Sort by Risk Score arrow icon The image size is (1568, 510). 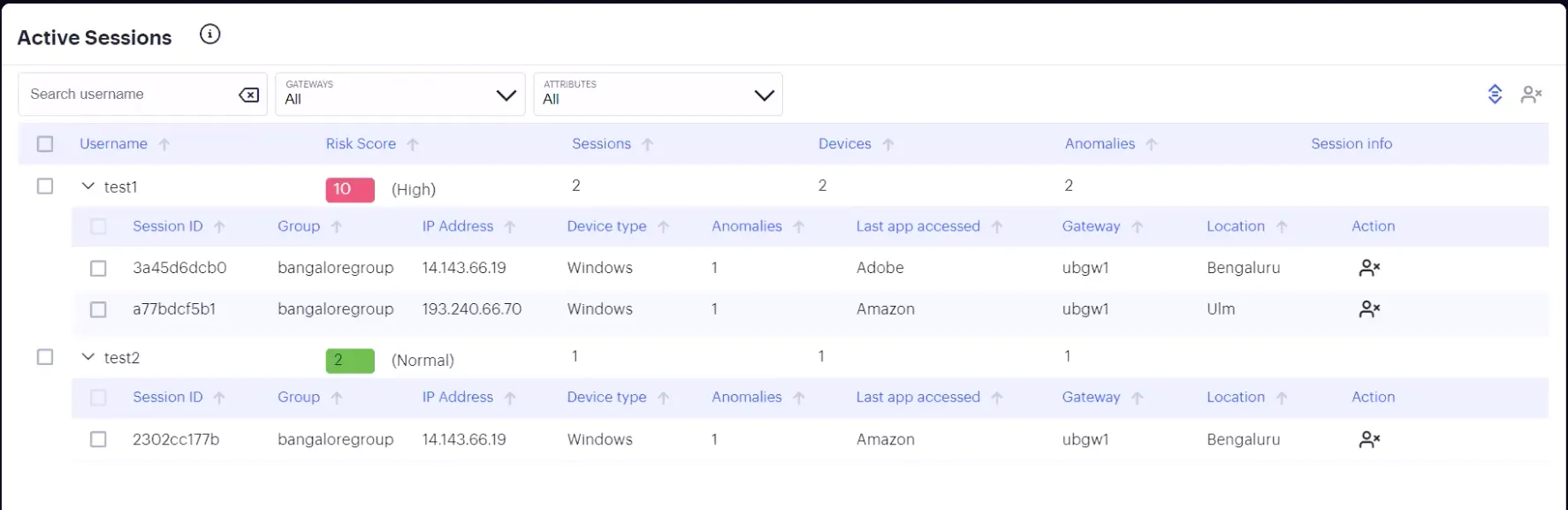[413, 144]
